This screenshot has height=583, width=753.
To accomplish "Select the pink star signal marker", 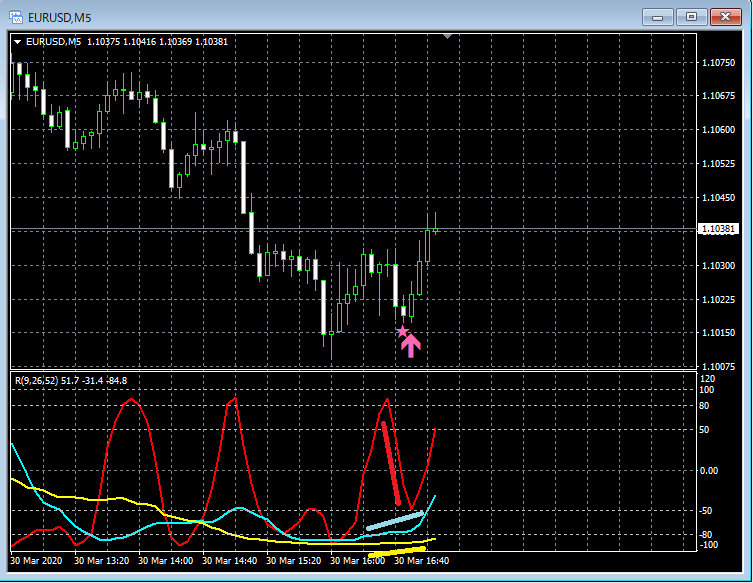I will [x=402, y=331].
